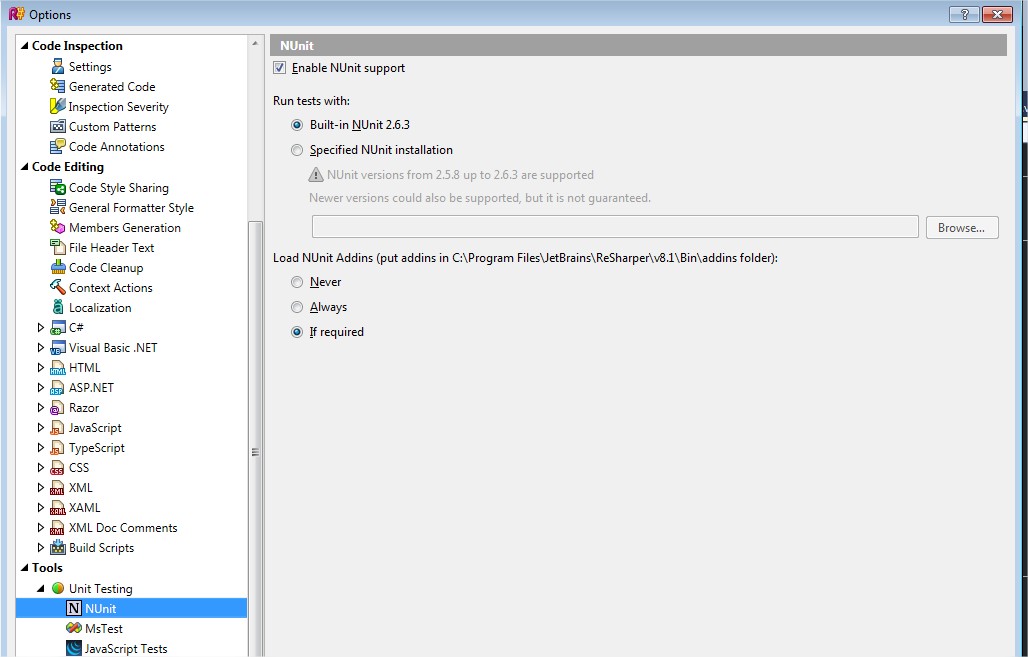This screenshot has height=657, width=1028.
Task: Click the Code Annotations icon
Action: [x=58, y=146]
